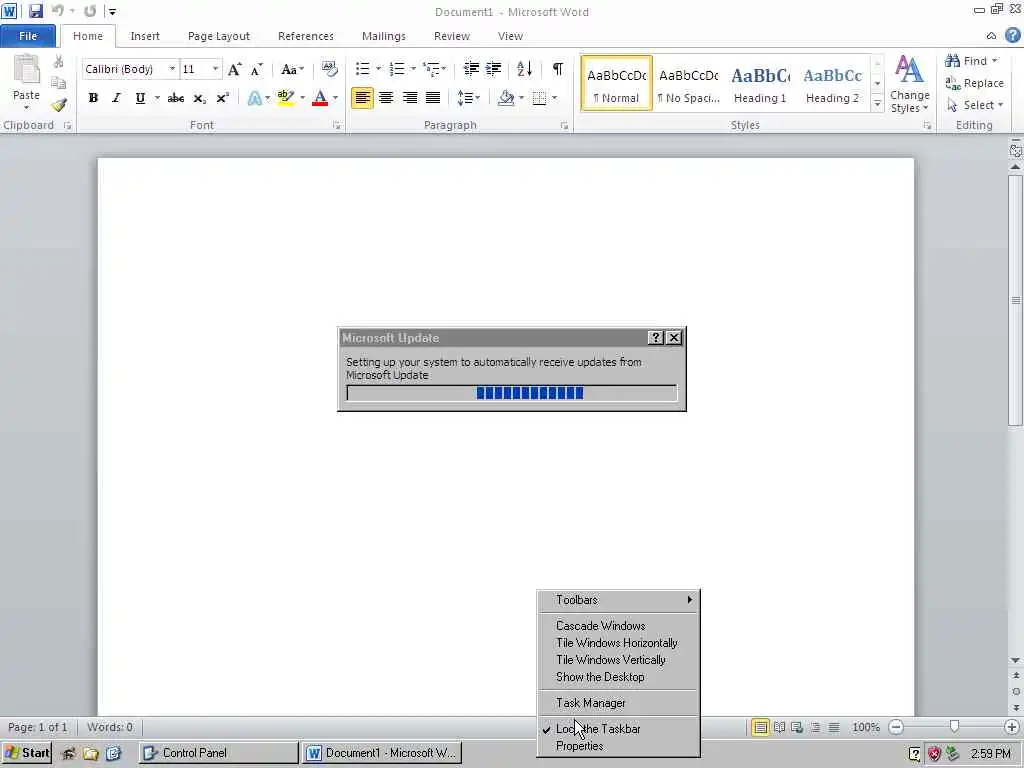Open the Customize Quick Access Toolbar dropdown

pyautogui.click(x=112, y=12)
